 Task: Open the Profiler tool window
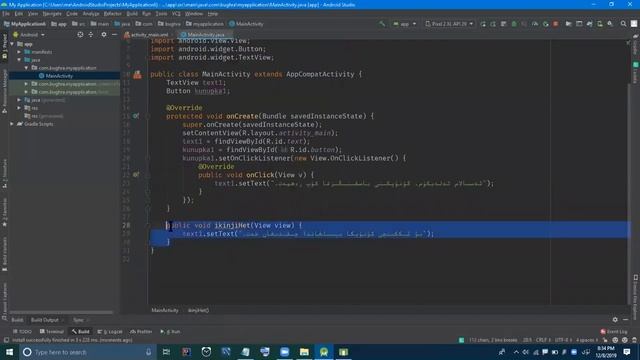tap(141, 331)
